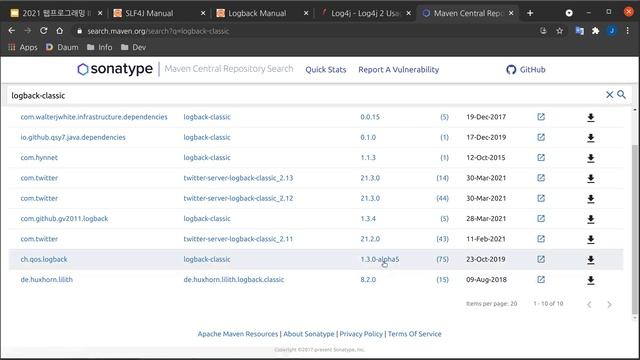640x360 pixels.
Task: Open Report A Vulnerability link
Action: pyautogui.click(x=398, y=69)
